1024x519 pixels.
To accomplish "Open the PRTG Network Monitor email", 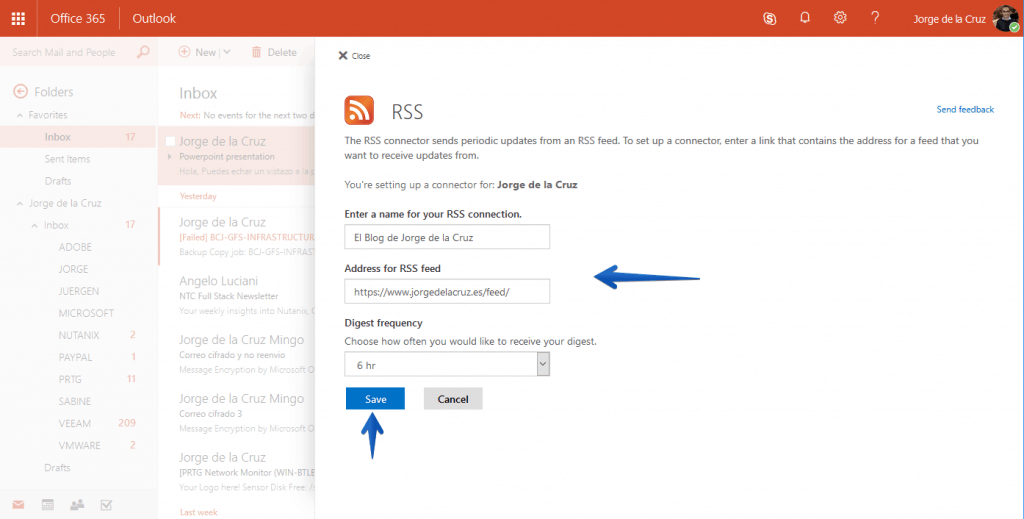I will click(x=237, y=472).
